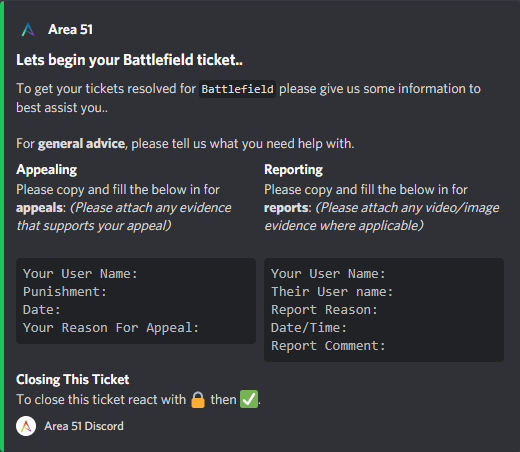Click the Area 51 author name
The image size is (520, 452).
(70, 30)
